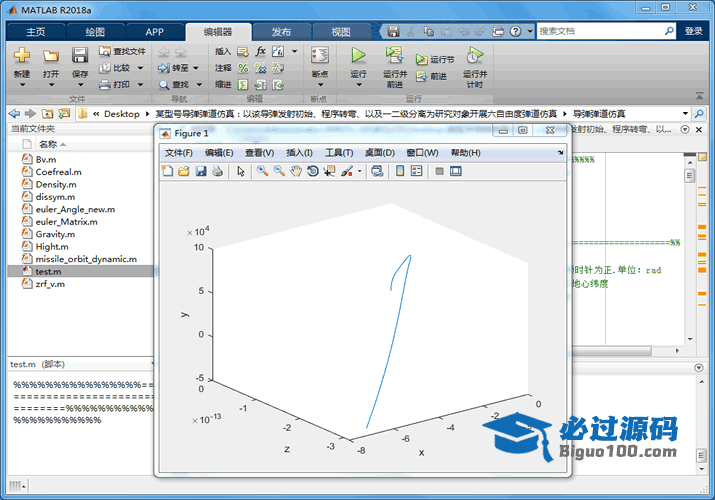This screenshot has width=715, height=500.
Task: Open the Print (打印) dropdown
Action: coord(140,84)
